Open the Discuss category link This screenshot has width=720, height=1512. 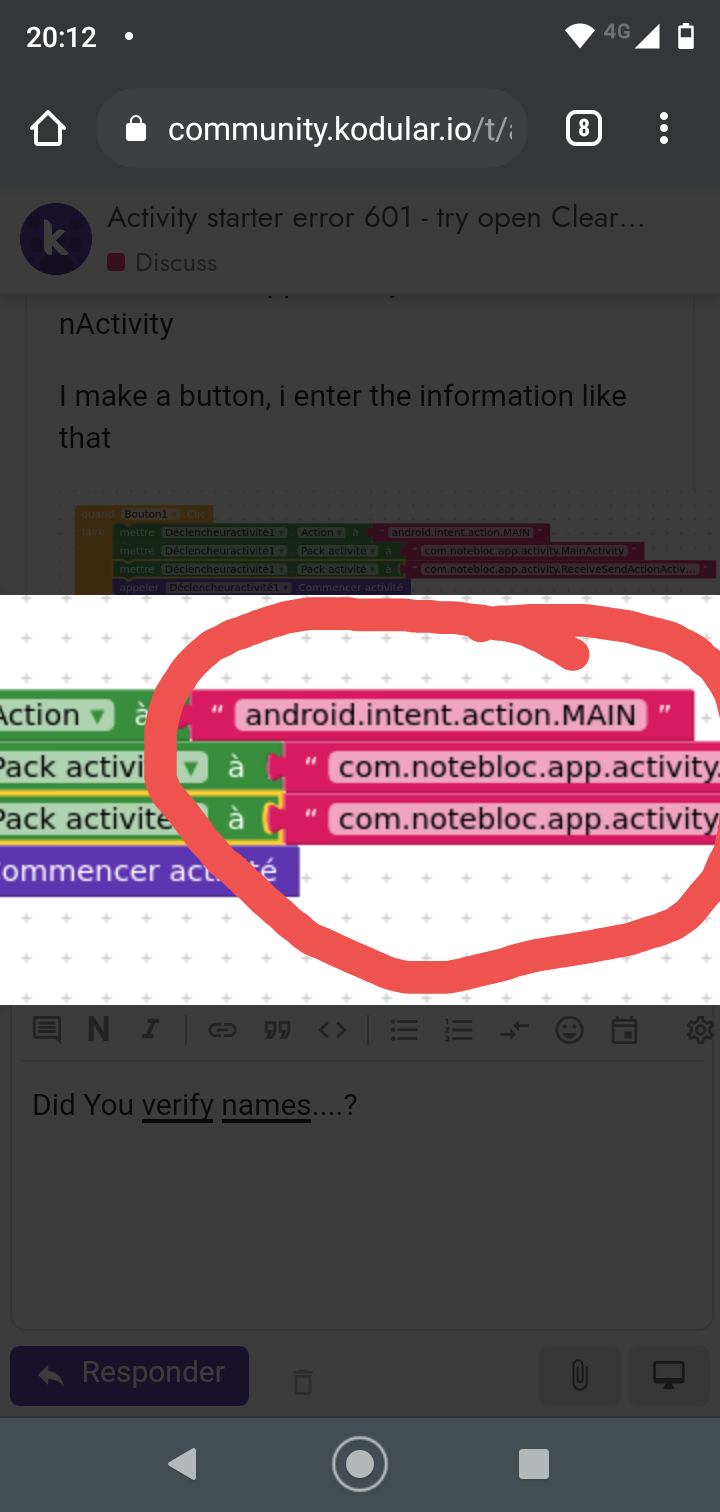coord(162,262)
